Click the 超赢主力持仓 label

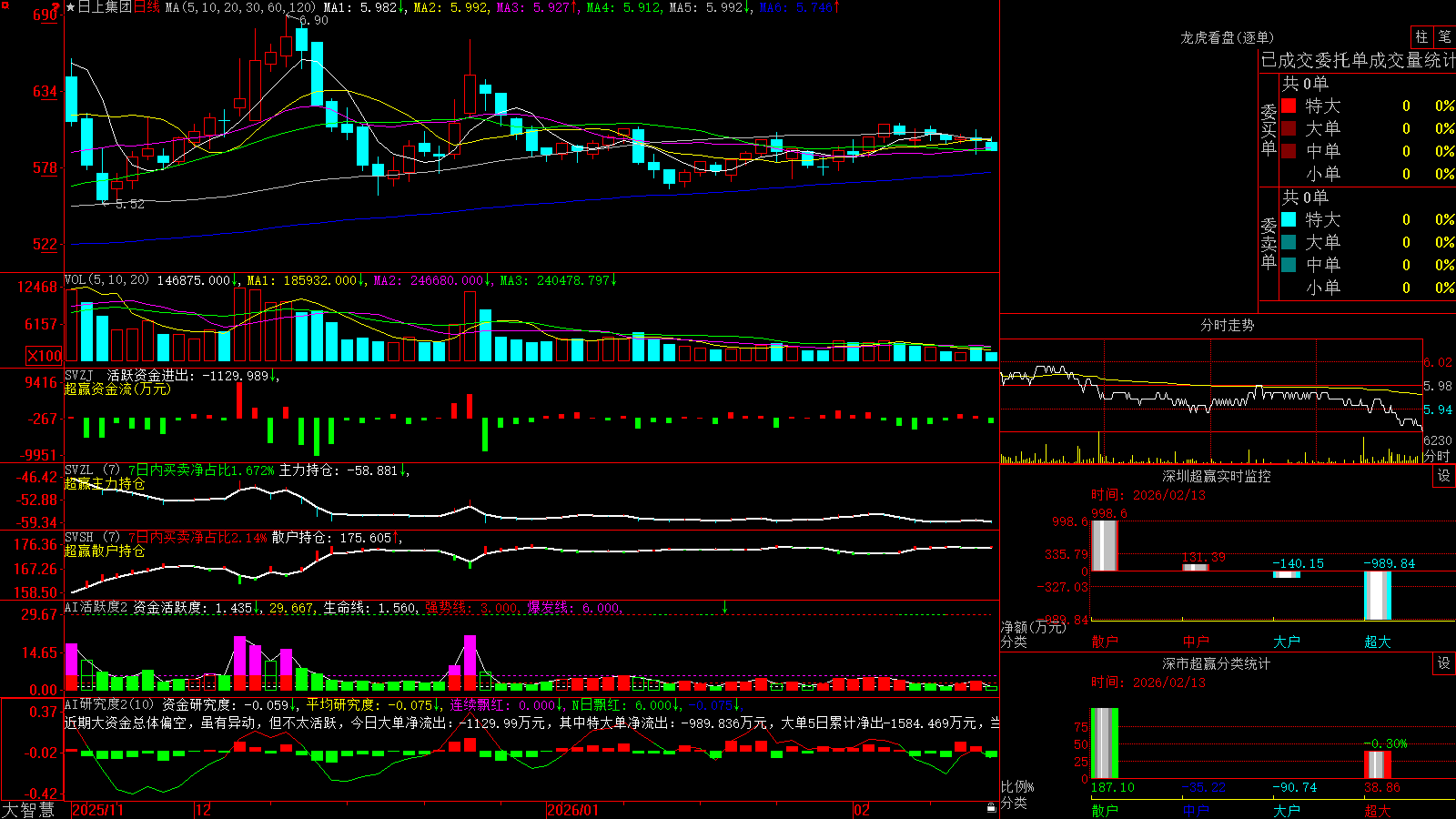pyautogui.click(x=105, y=484)
